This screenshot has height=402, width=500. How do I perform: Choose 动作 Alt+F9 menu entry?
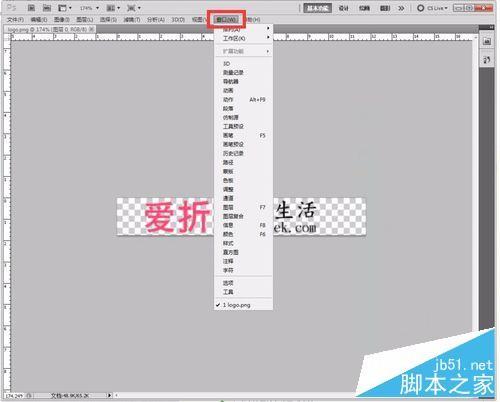click(x=243, y=99)
